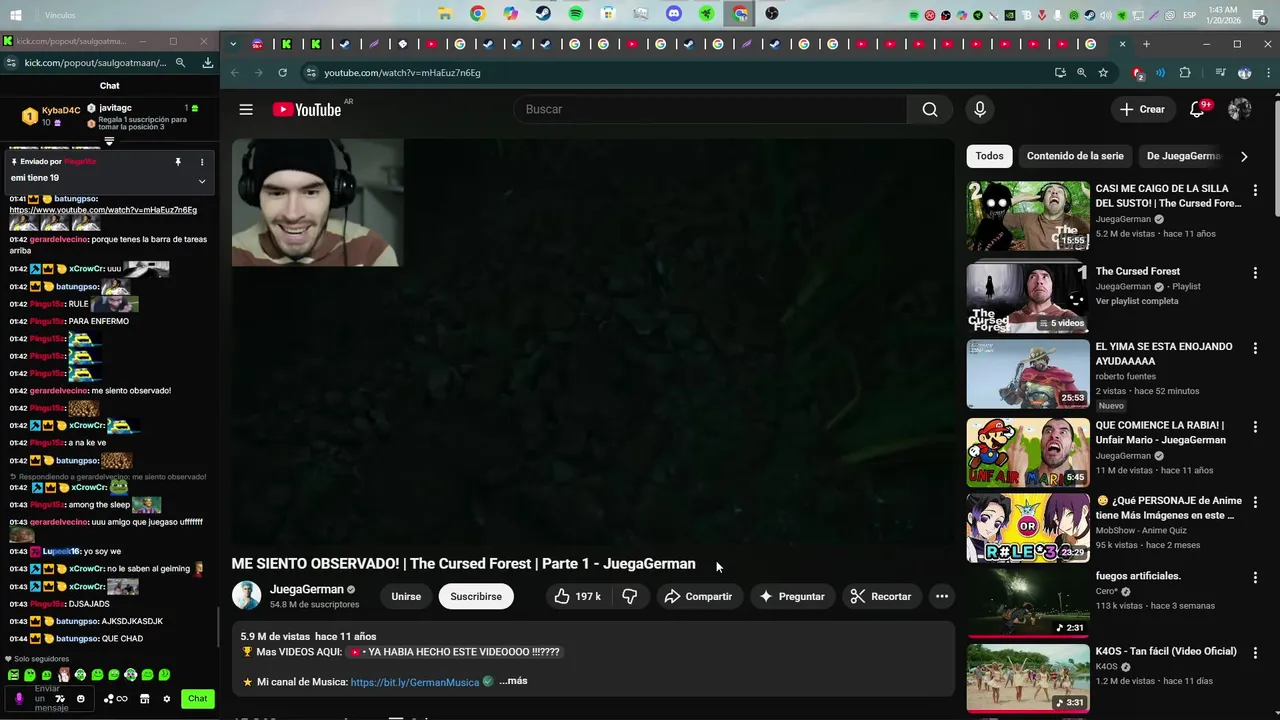
Task: Open pinned message three-dot menu in Kick
Action: 202,162
